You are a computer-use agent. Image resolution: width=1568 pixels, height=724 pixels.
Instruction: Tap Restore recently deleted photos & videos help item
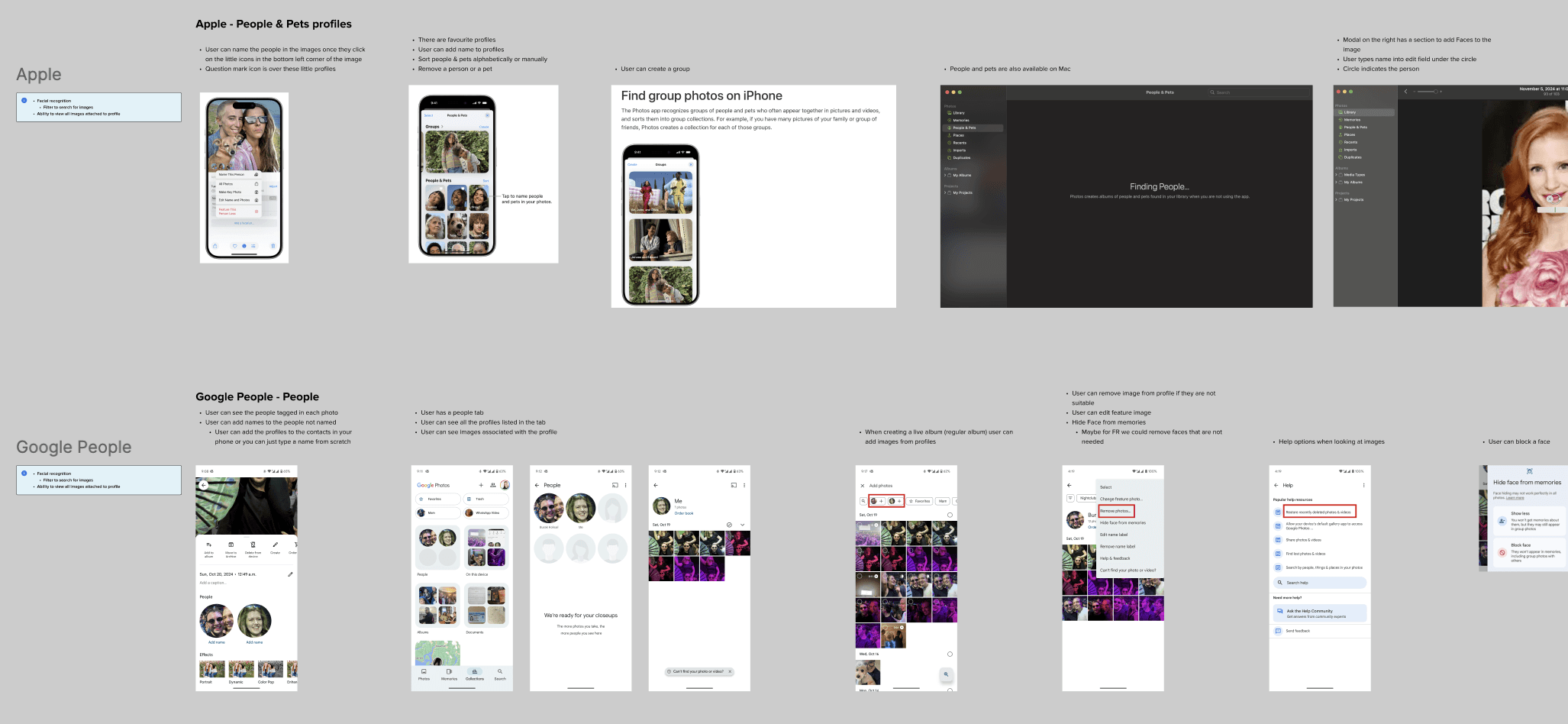pos(1318,512)
